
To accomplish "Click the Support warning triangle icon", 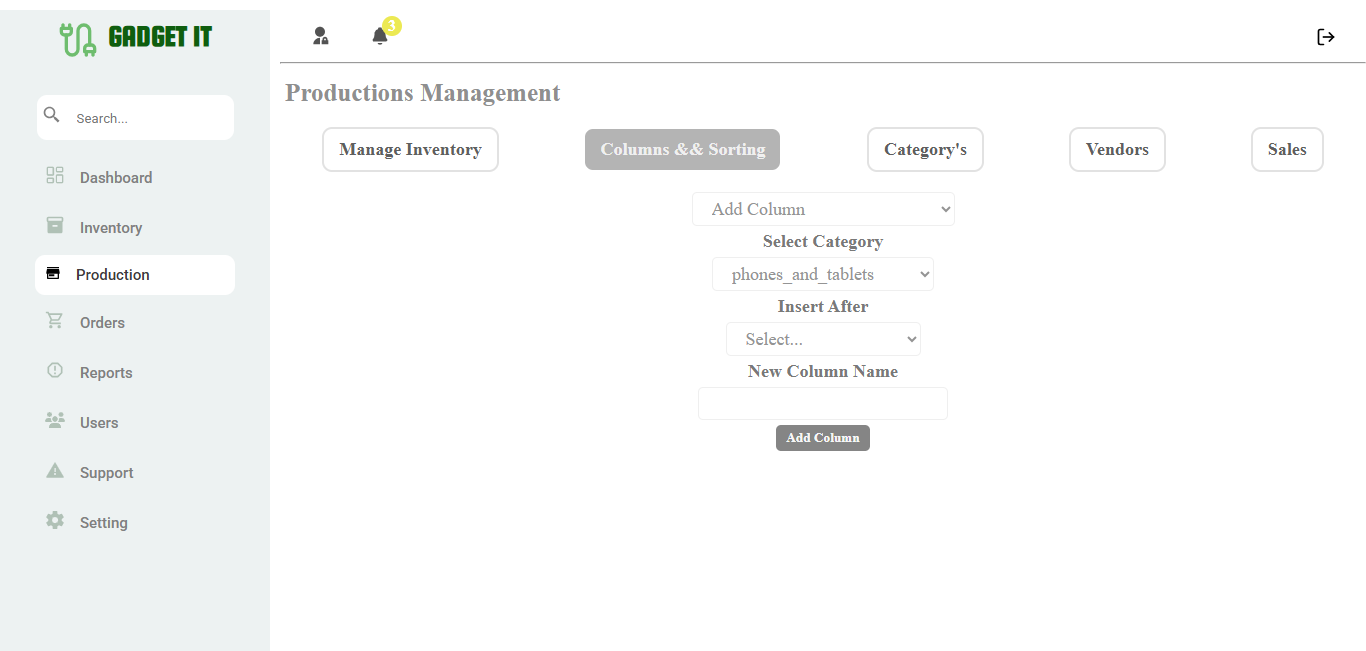I will pos(55,471).
